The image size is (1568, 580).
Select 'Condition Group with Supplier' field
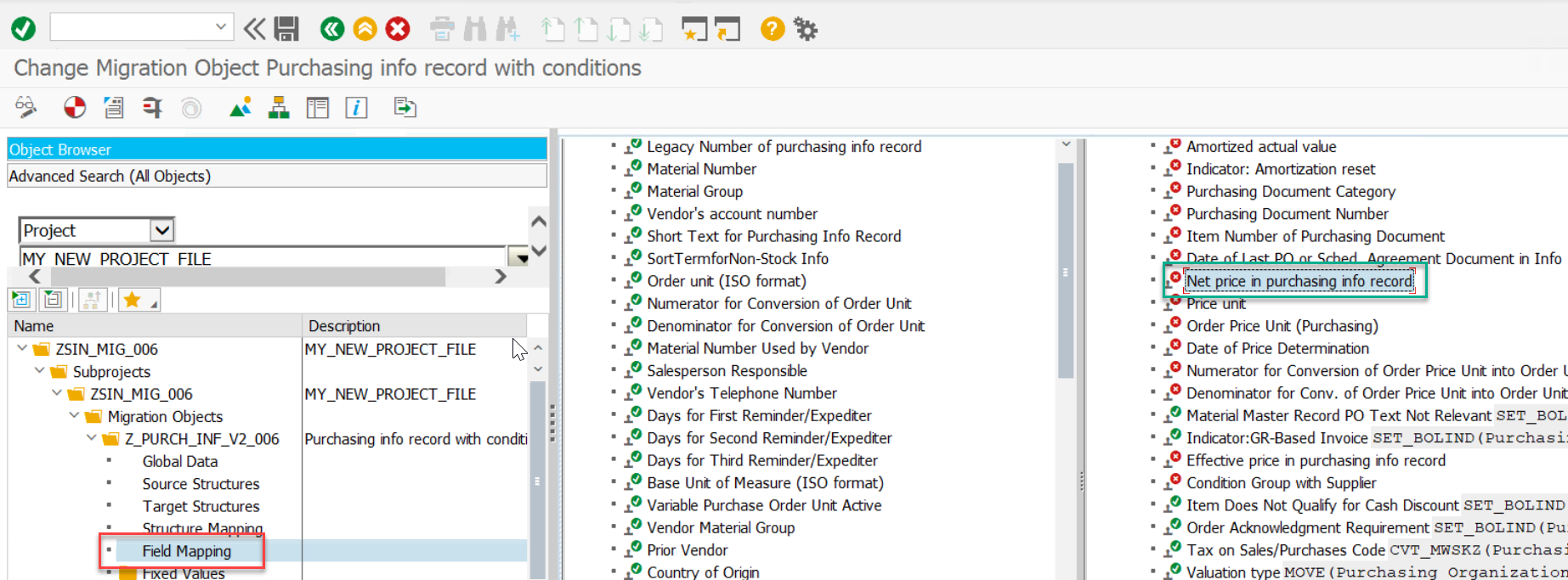[x=1281, y=483]
